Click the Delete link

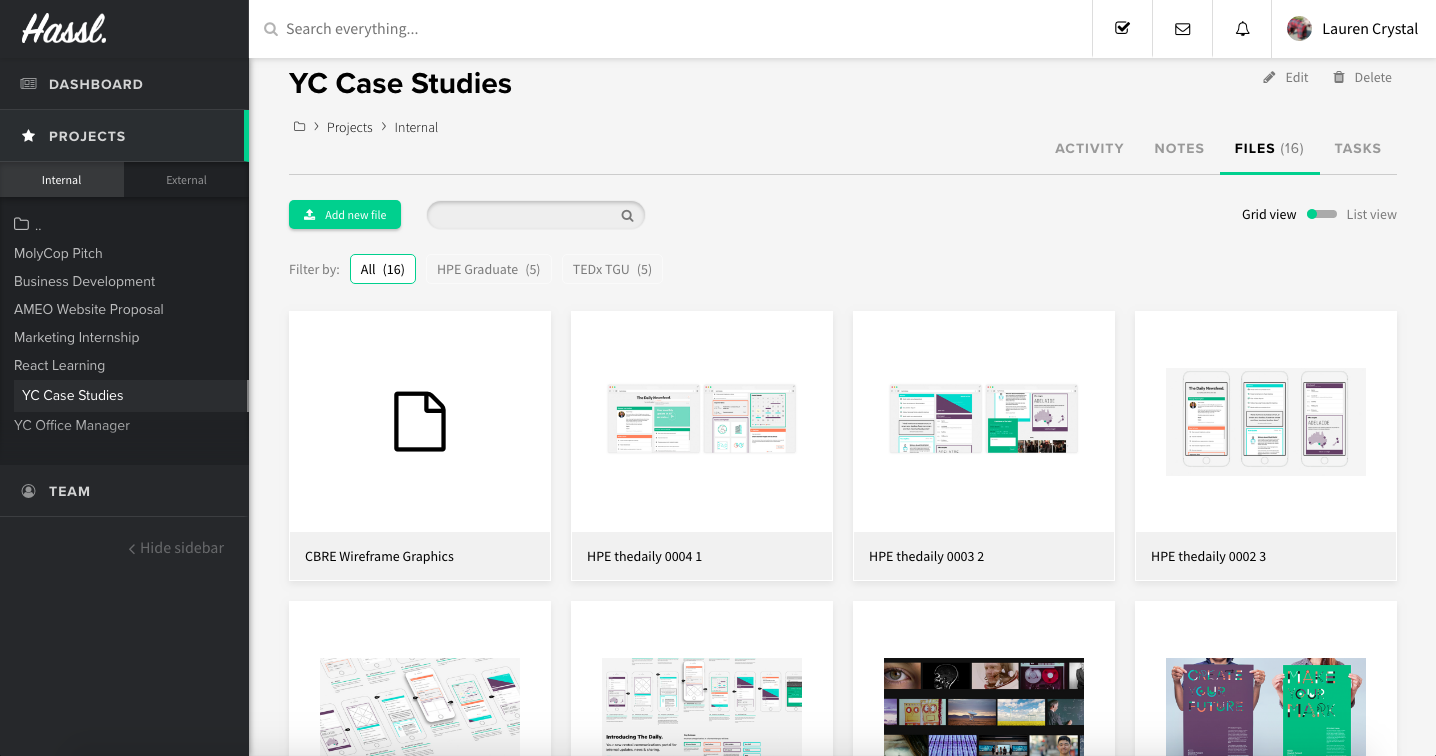pos(1372,77)
